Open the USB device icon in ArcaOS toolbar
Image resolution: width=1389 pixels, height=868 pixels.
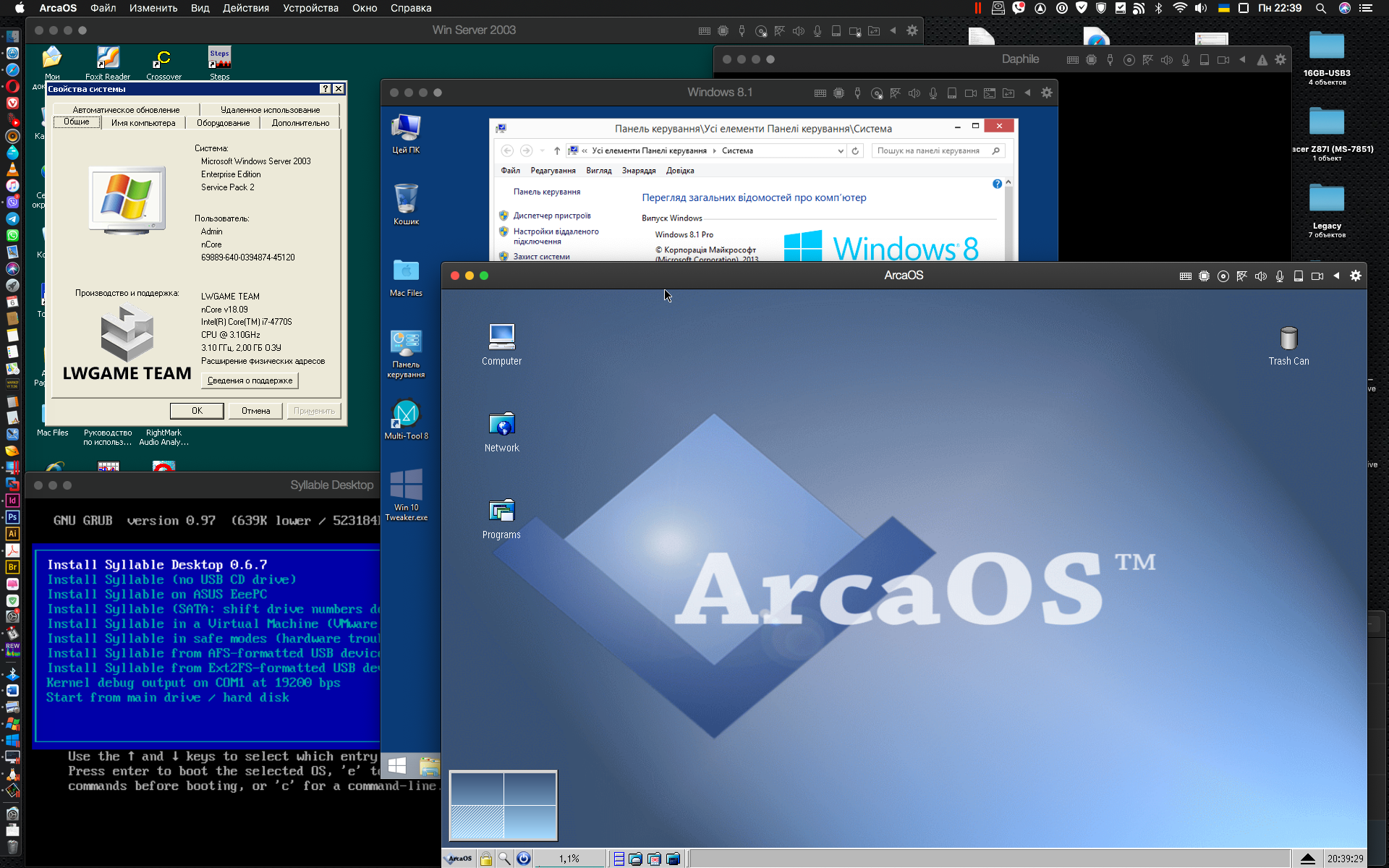(1298, 276)
